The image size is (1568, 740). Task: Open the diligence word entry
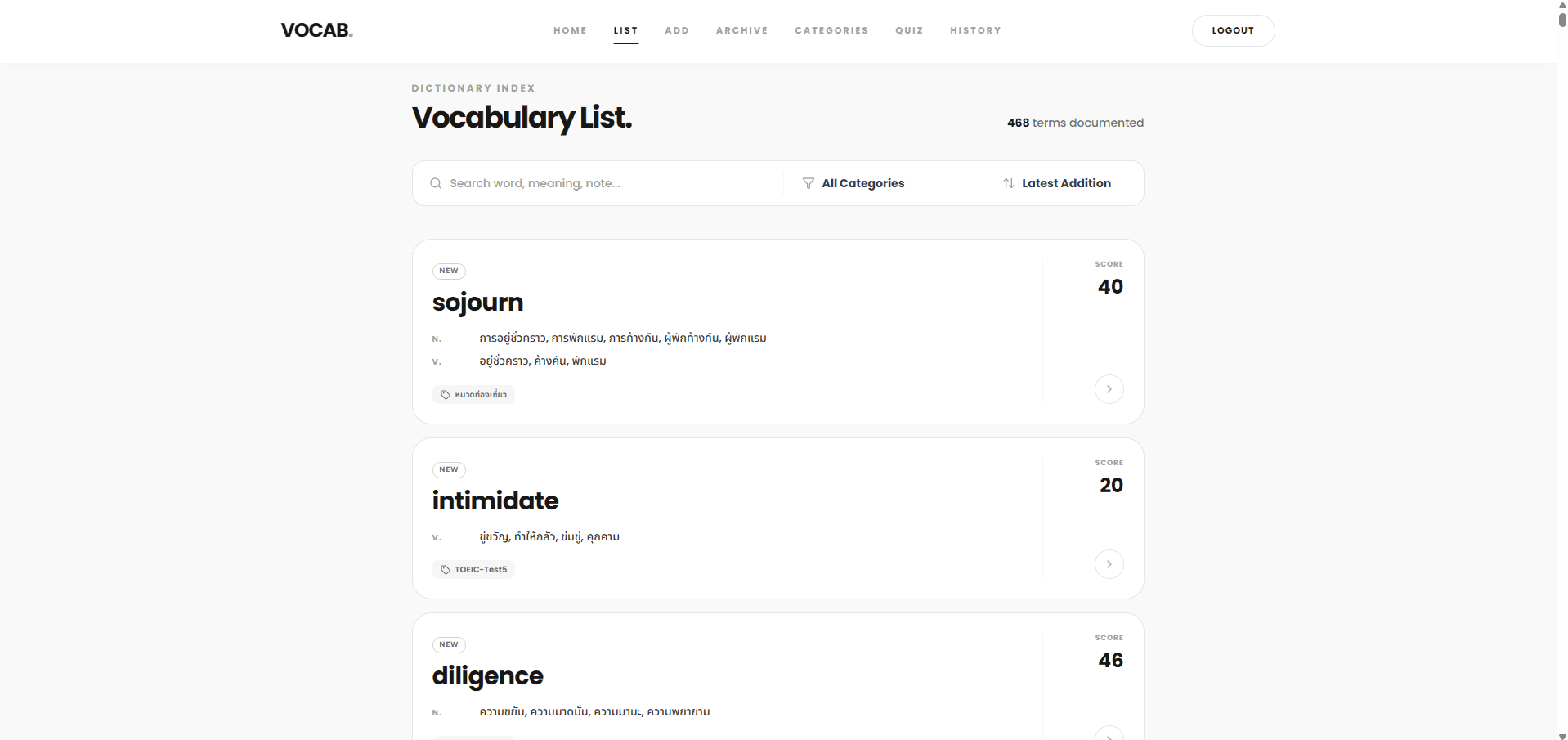(x=488, y=676)
